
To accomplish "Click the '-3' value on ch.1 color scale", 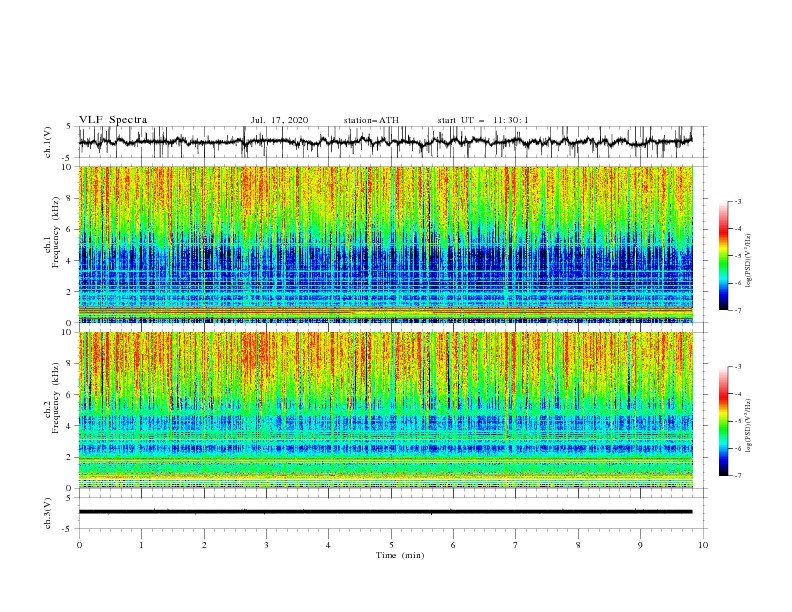I will pyautogui.click(x=738, y=201).
